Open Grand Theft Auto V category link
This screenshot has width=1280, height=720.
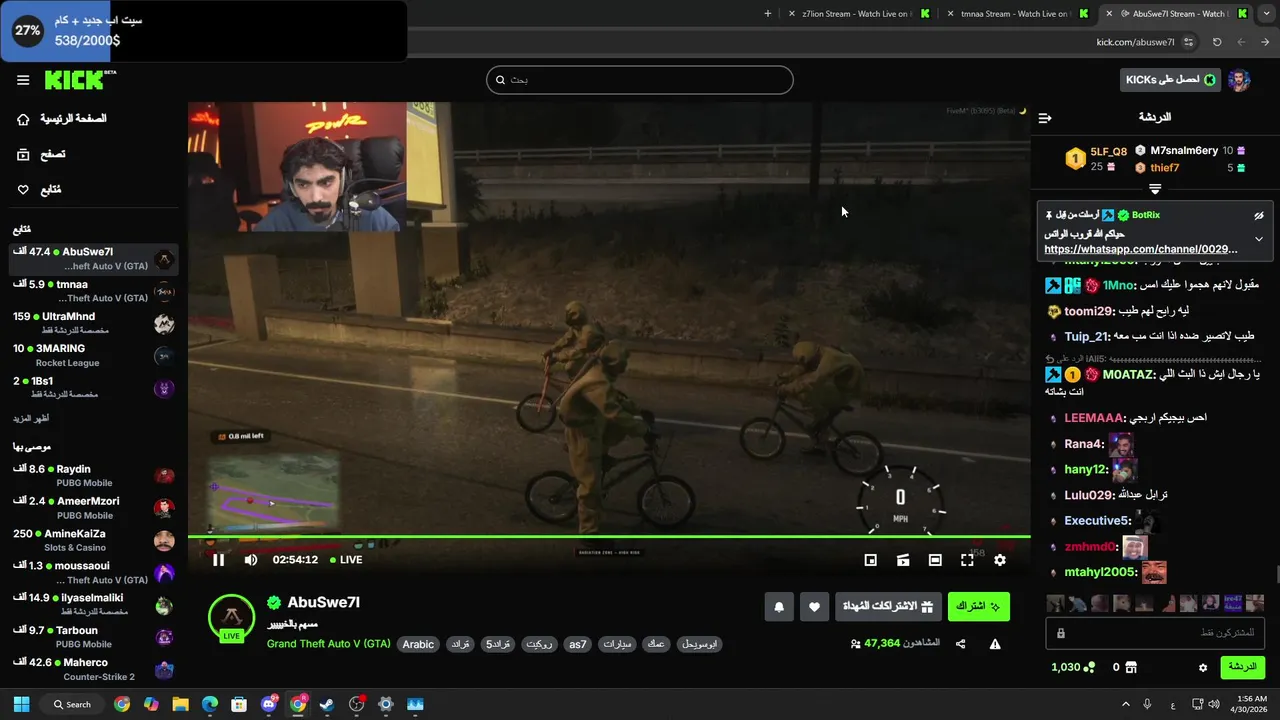[x=328, y=644]
